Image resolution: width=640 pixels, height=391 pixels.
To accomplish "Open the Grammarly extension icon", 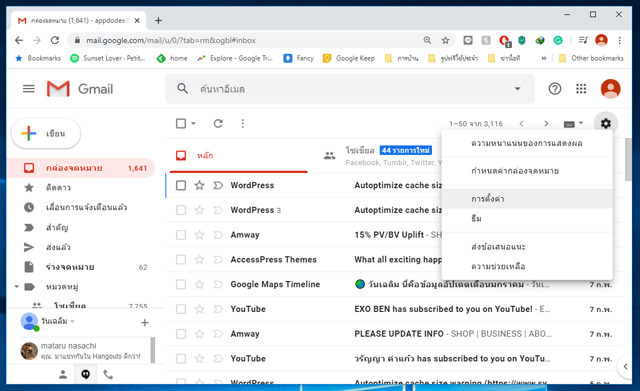I will pos(558,40).
